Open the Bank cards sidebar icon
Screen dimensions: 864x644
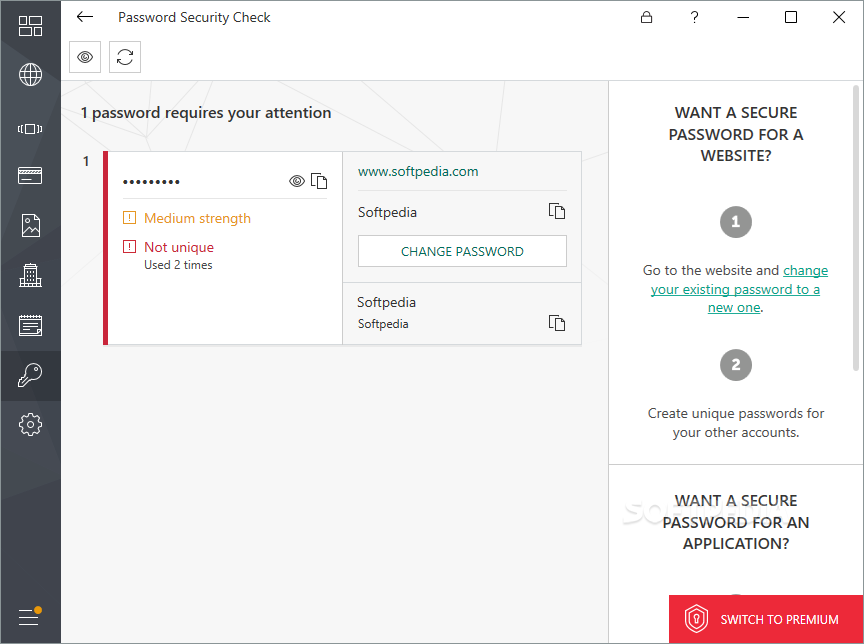(30, 176)
